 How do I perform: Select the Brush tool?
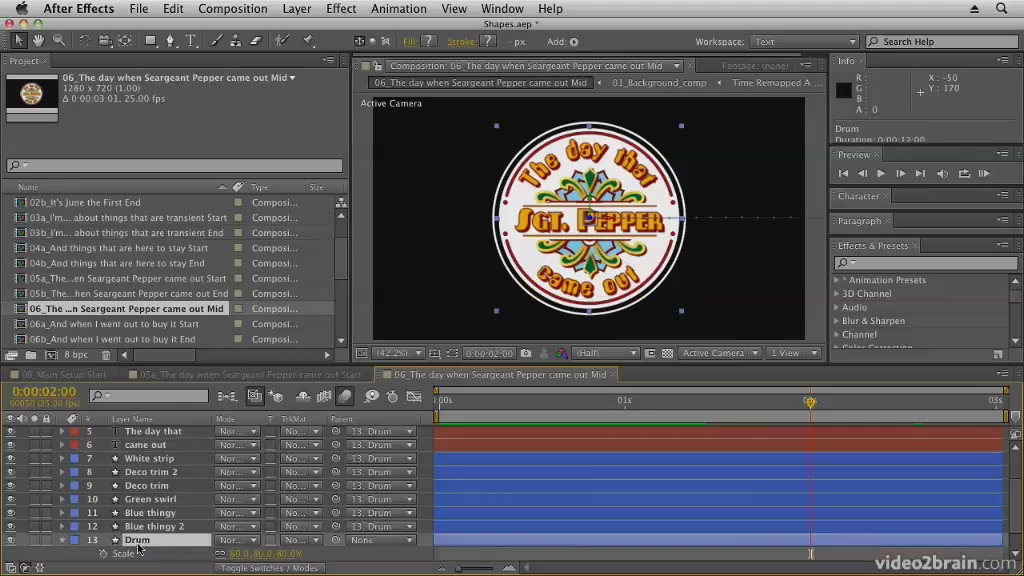(x=216, y=40)
